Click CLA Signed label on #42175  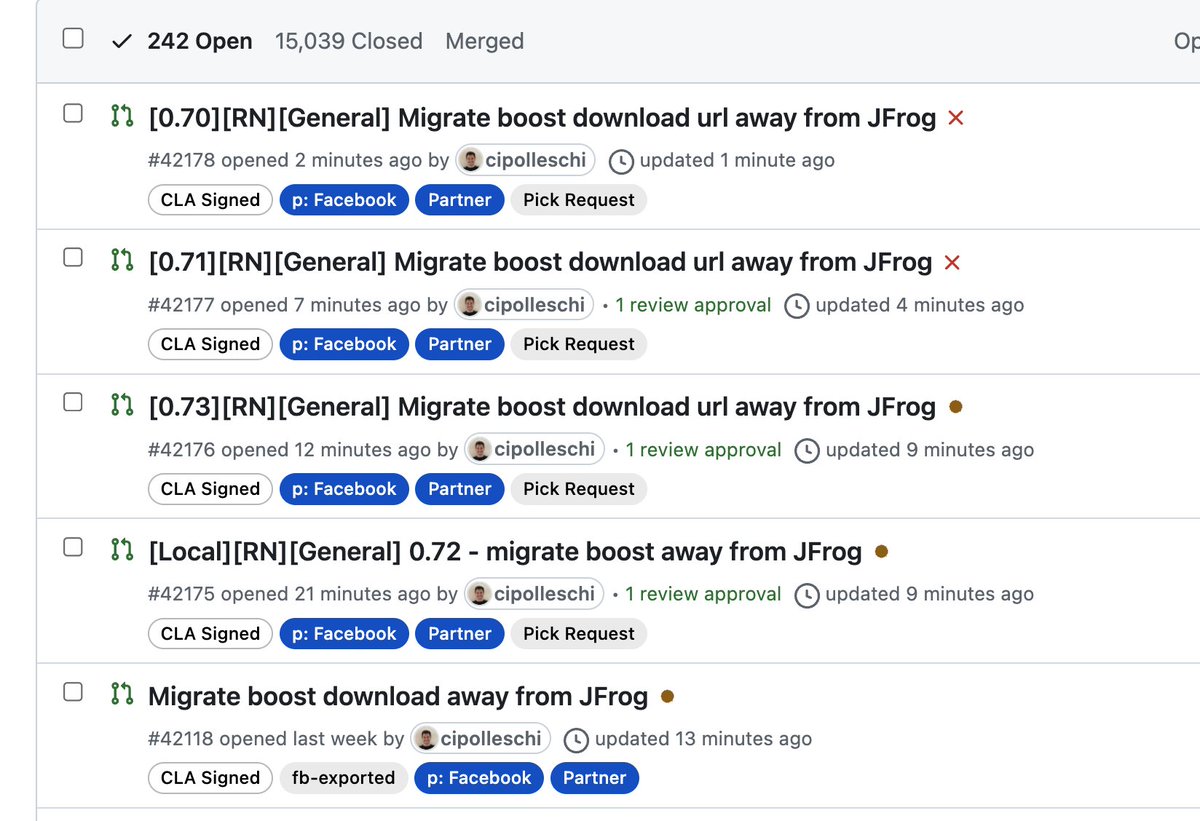210,633
